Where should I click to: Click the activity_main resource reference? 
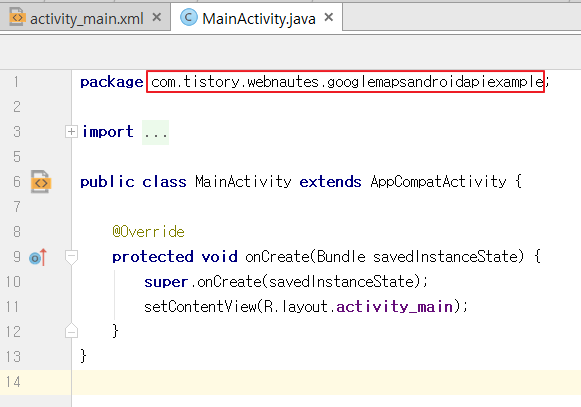(x=395, y=307)
